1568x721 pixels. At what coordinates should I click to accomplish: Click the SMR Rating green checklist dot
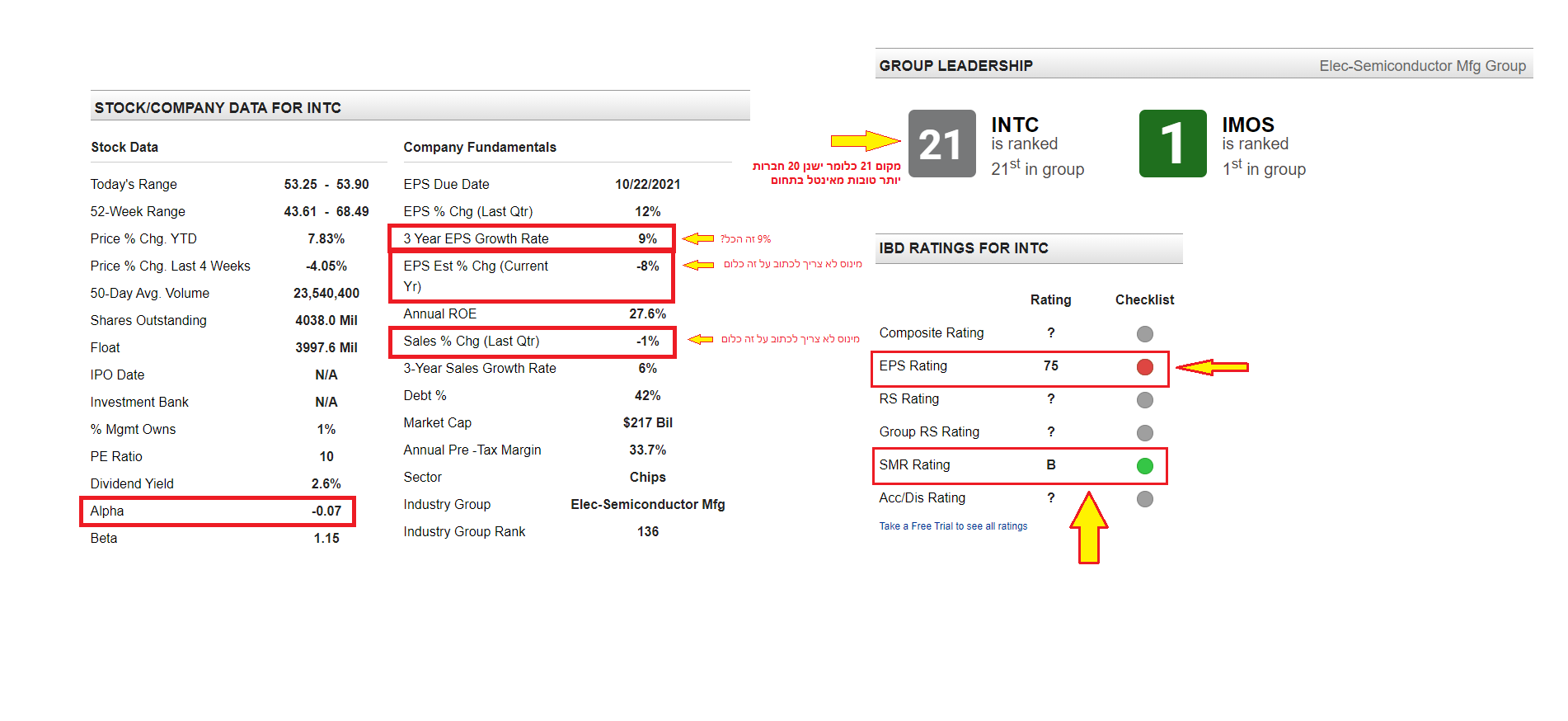click(x=1144, y=466)
